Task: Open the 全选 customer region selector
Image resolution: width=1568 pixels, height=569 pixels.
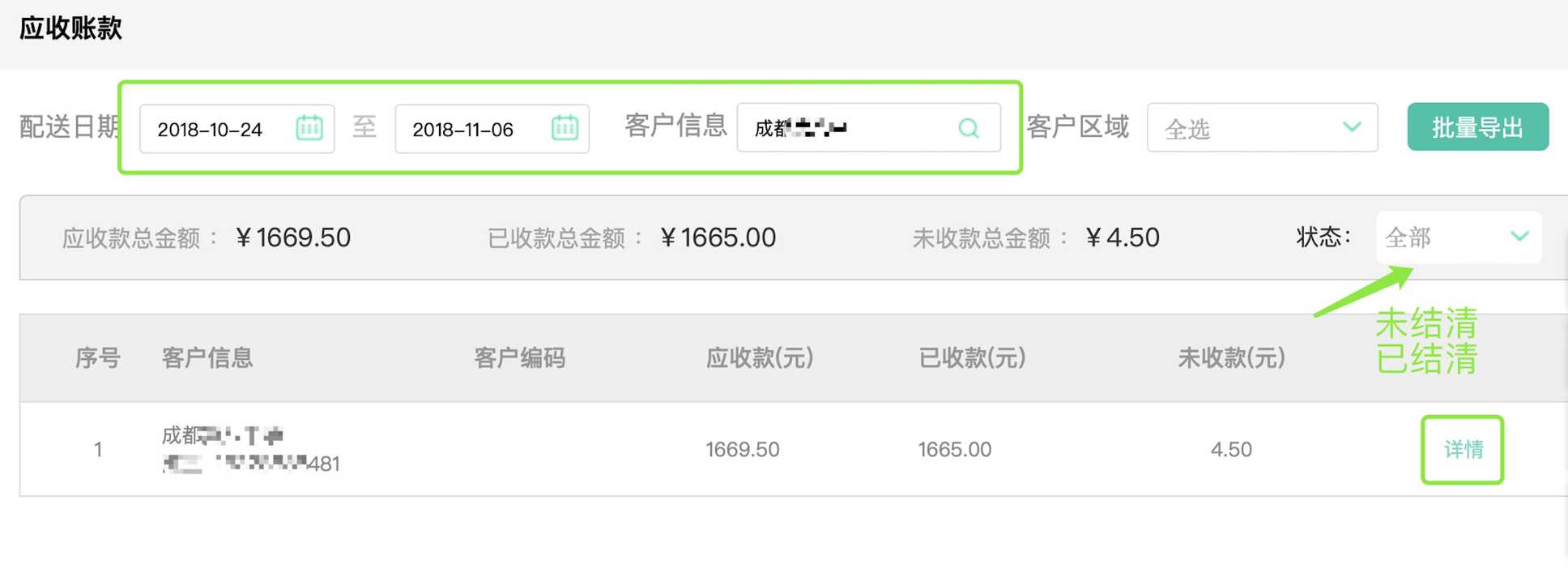Action: coord(1247,128)
